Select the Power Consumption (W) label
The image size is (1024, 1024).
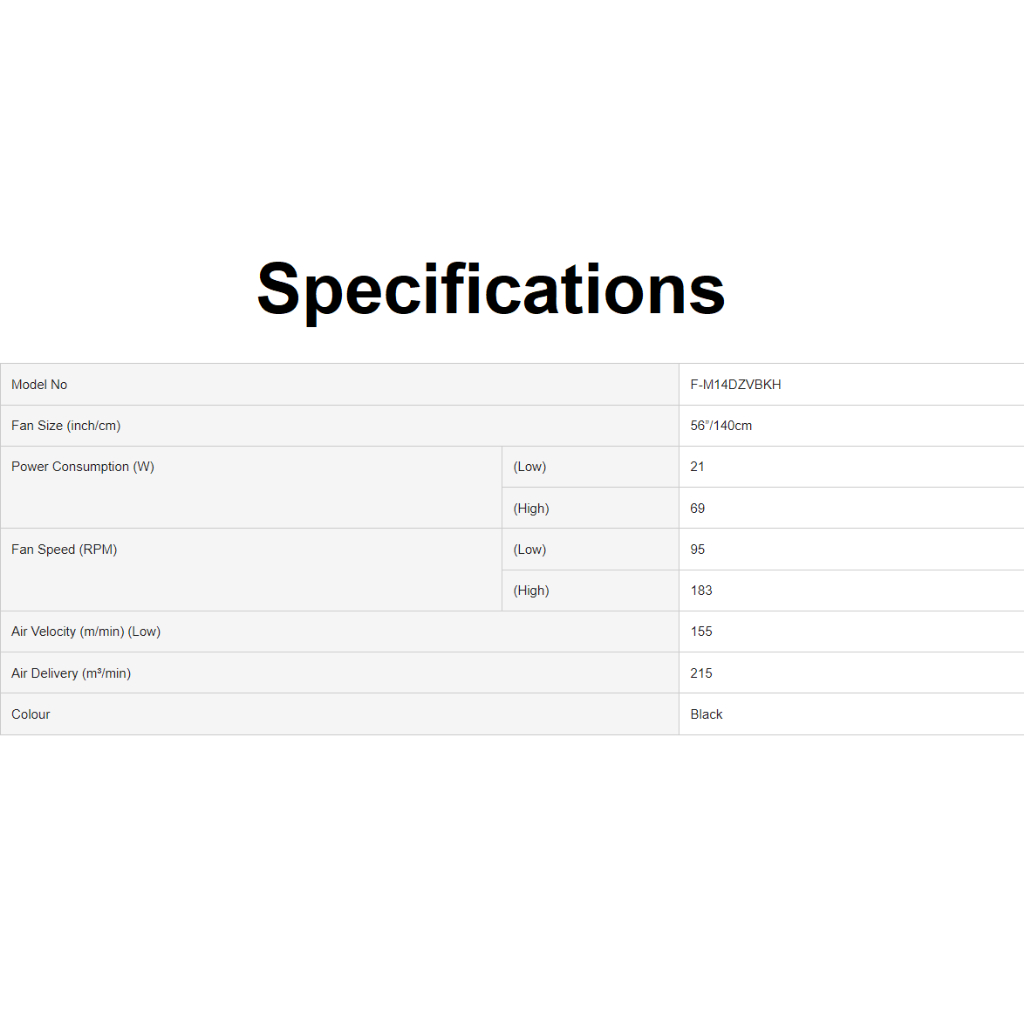click(83, 467)
